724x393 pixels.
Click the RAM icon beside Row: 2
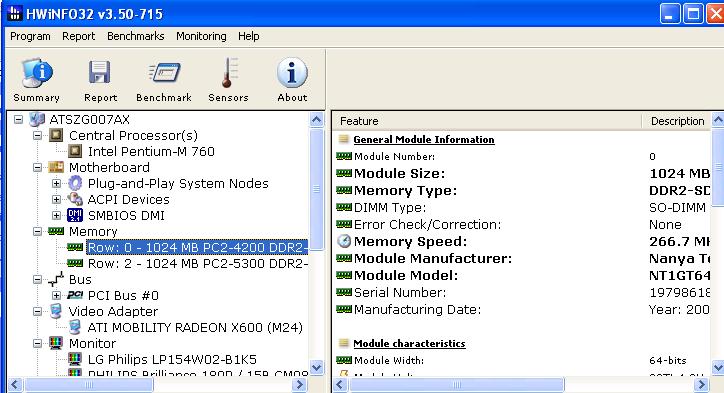coord(75,263)
